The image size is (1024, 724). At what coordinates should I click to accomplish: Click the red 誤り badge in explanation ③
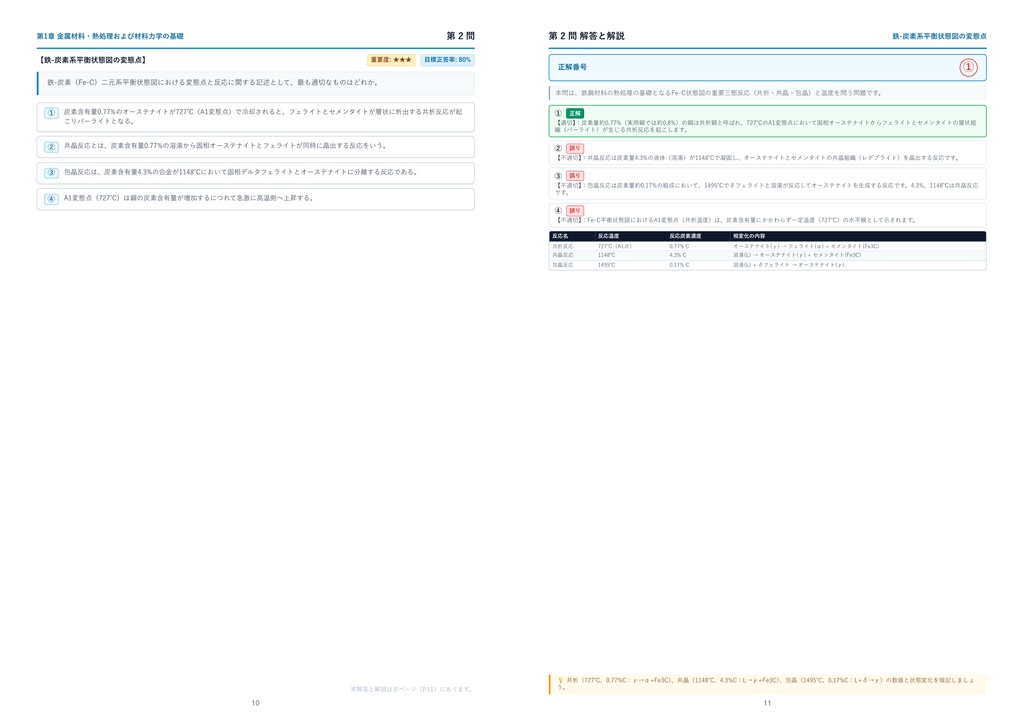click(575, 176)
